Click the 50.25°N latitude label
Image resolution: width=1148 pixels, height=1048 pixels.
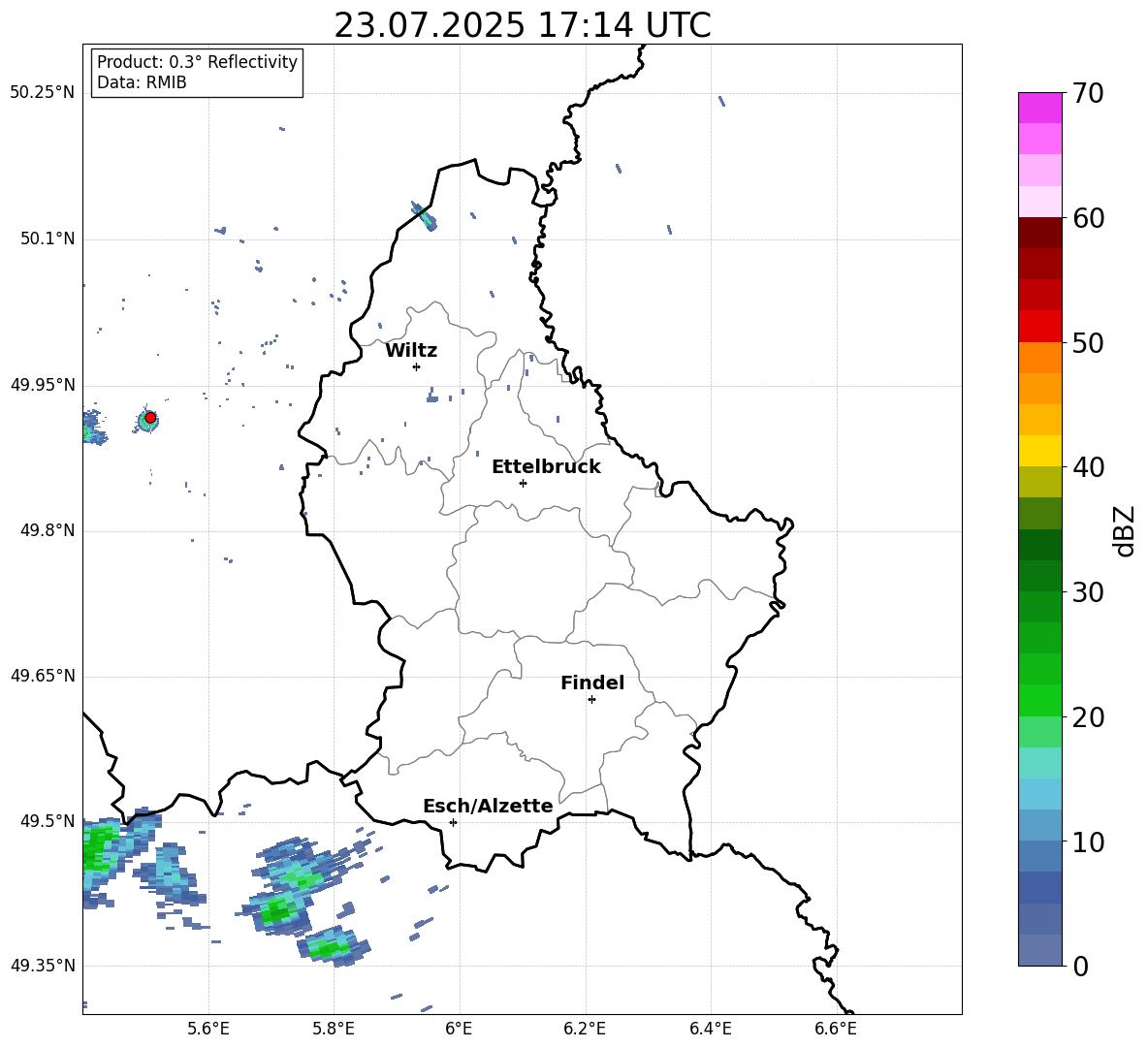(43, 93)
